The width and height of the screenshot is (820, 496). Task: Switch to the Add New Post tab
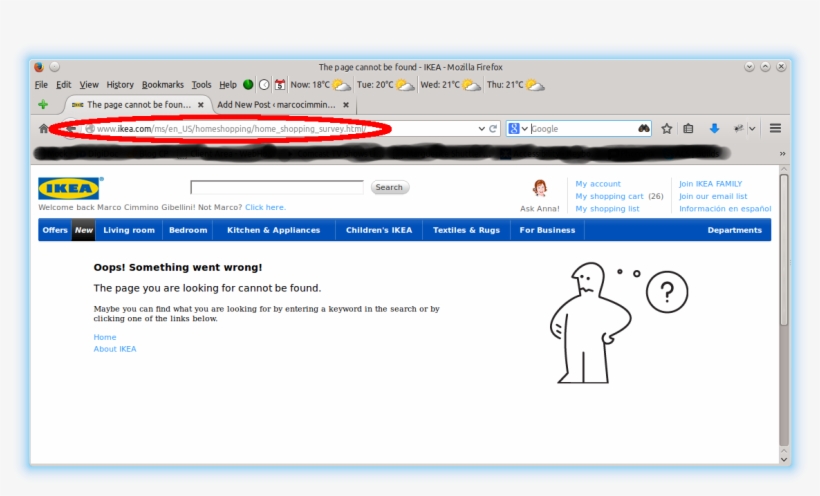[276, 105]
